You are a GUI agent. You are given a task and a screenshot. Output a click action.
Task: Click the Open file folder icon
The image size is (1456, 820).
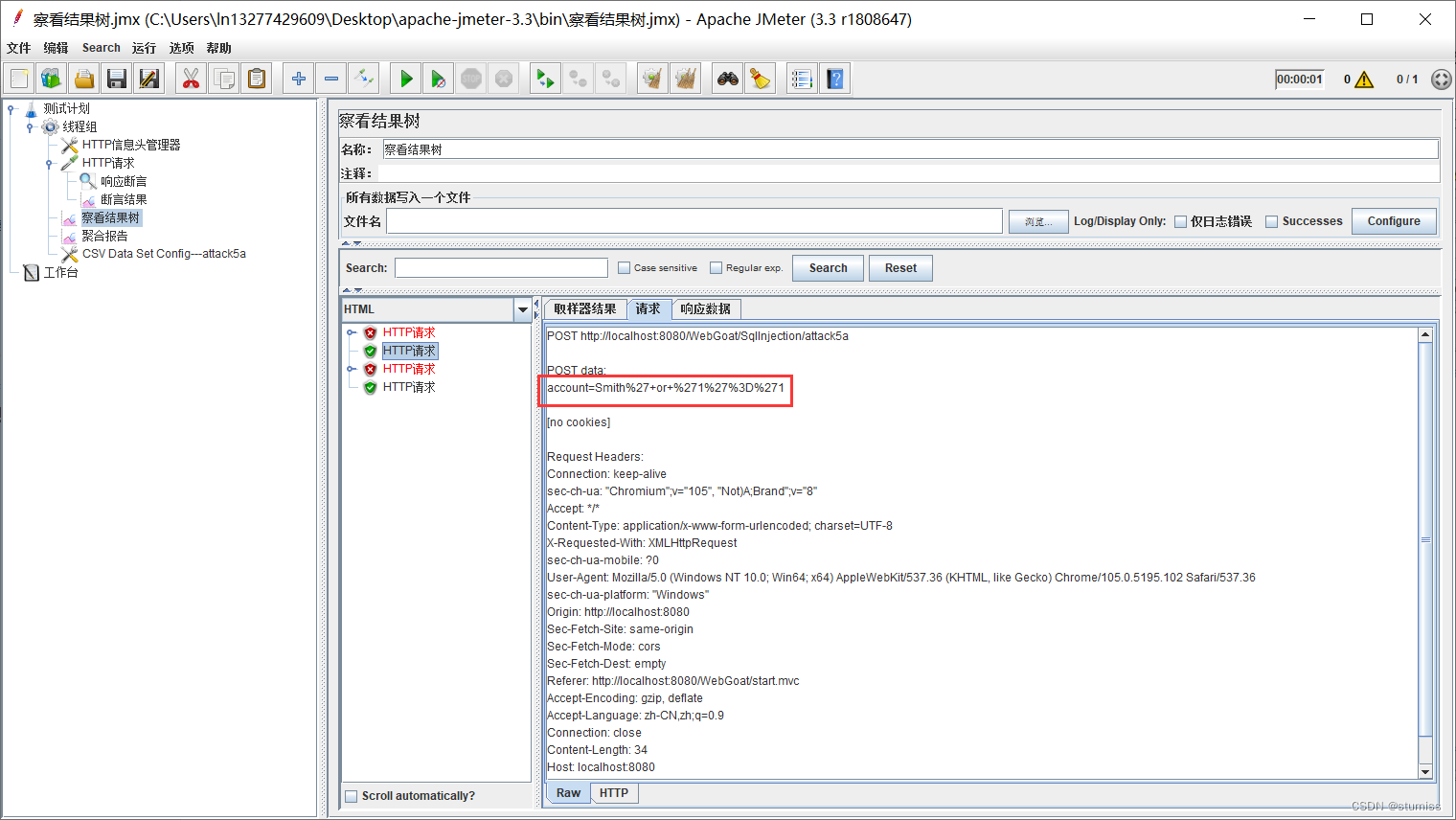click(84, 79)
